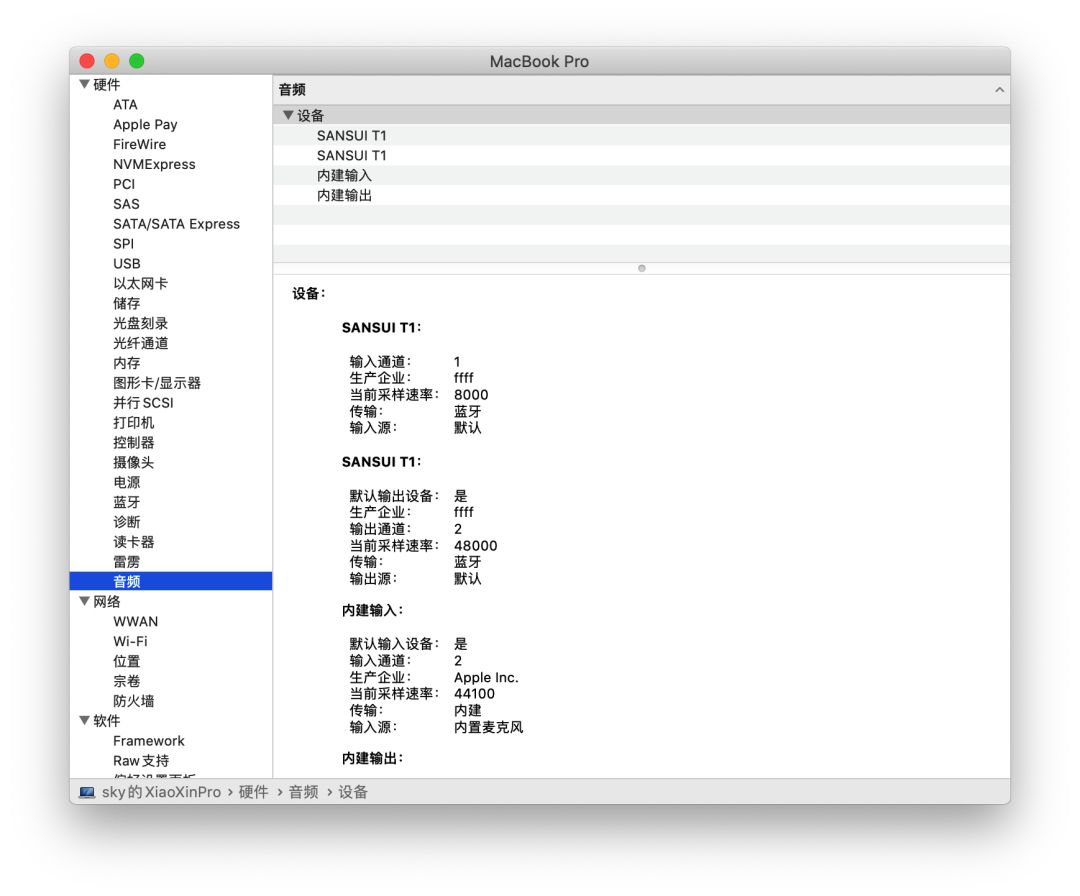Click the 内建输入: detail heading

pos(373,611)
